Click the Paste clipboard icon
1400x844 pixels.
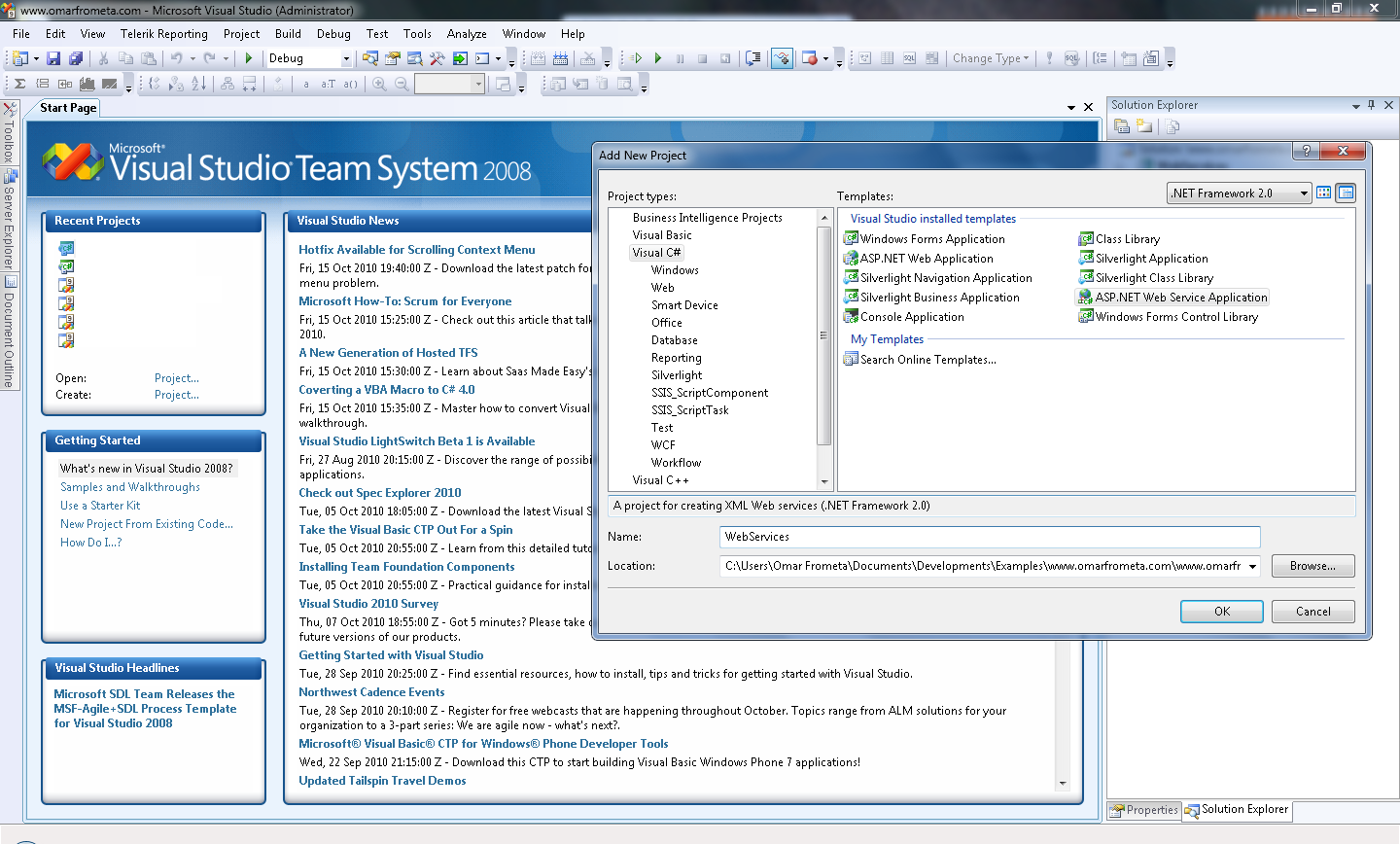[x=148, y=58]
